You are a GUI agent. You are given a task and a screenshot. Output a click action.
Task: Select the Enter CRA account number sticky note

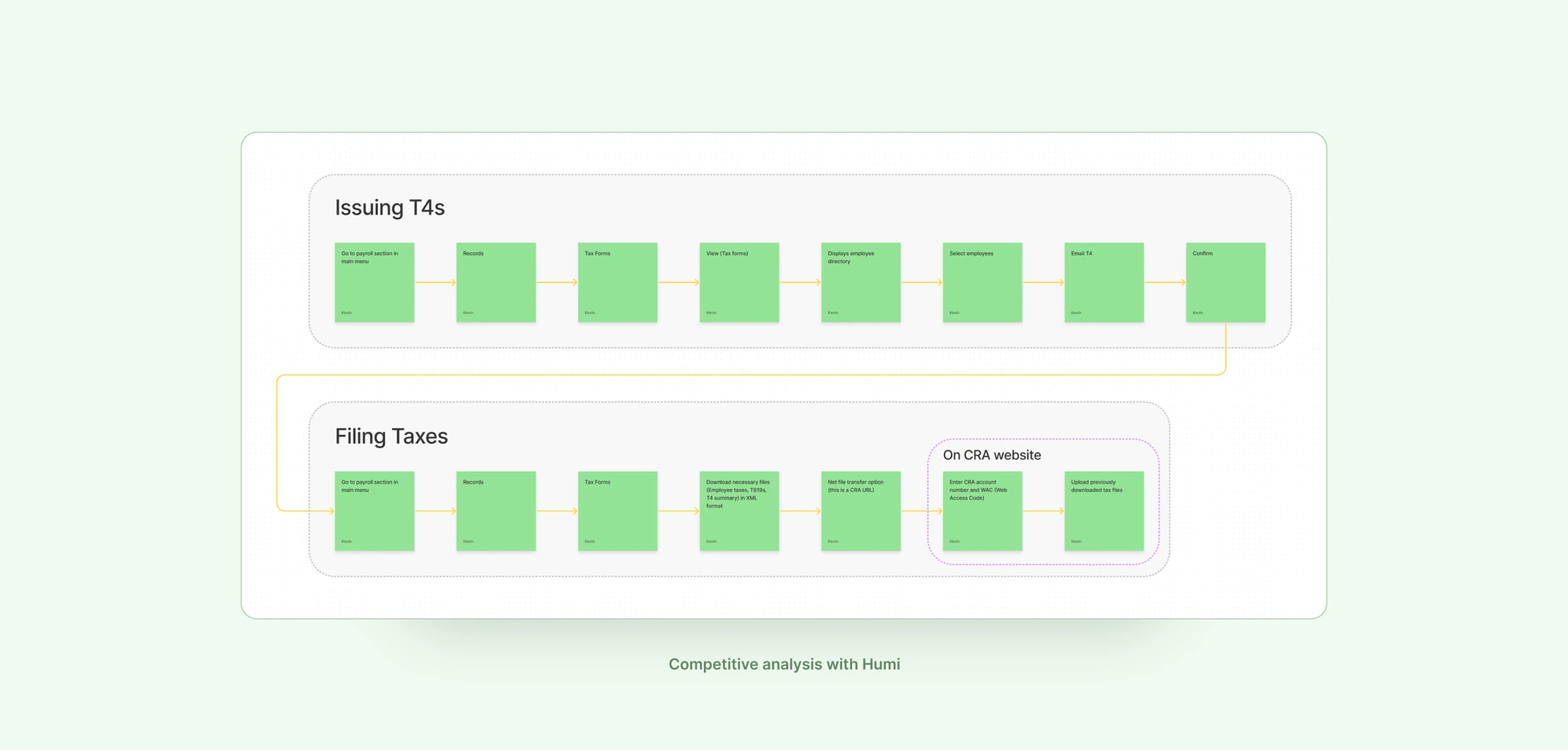[x=982, y=511]
